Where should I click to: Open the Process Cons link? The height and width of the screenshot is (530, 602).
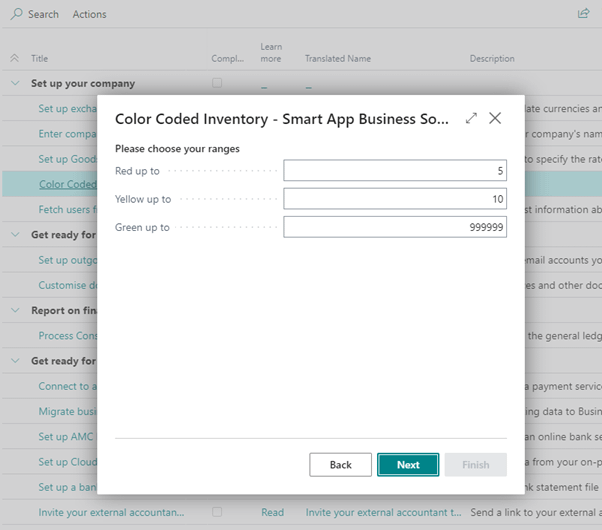coord(68,336)
